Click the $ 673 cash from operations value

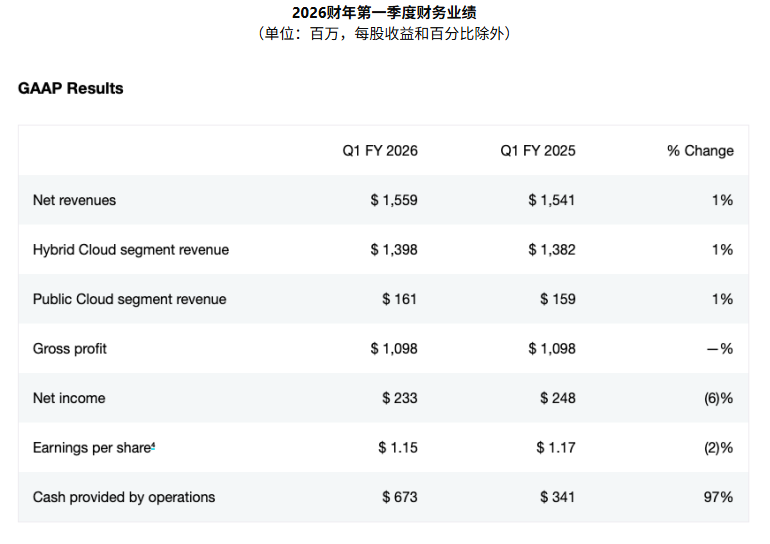pos(399,497)
